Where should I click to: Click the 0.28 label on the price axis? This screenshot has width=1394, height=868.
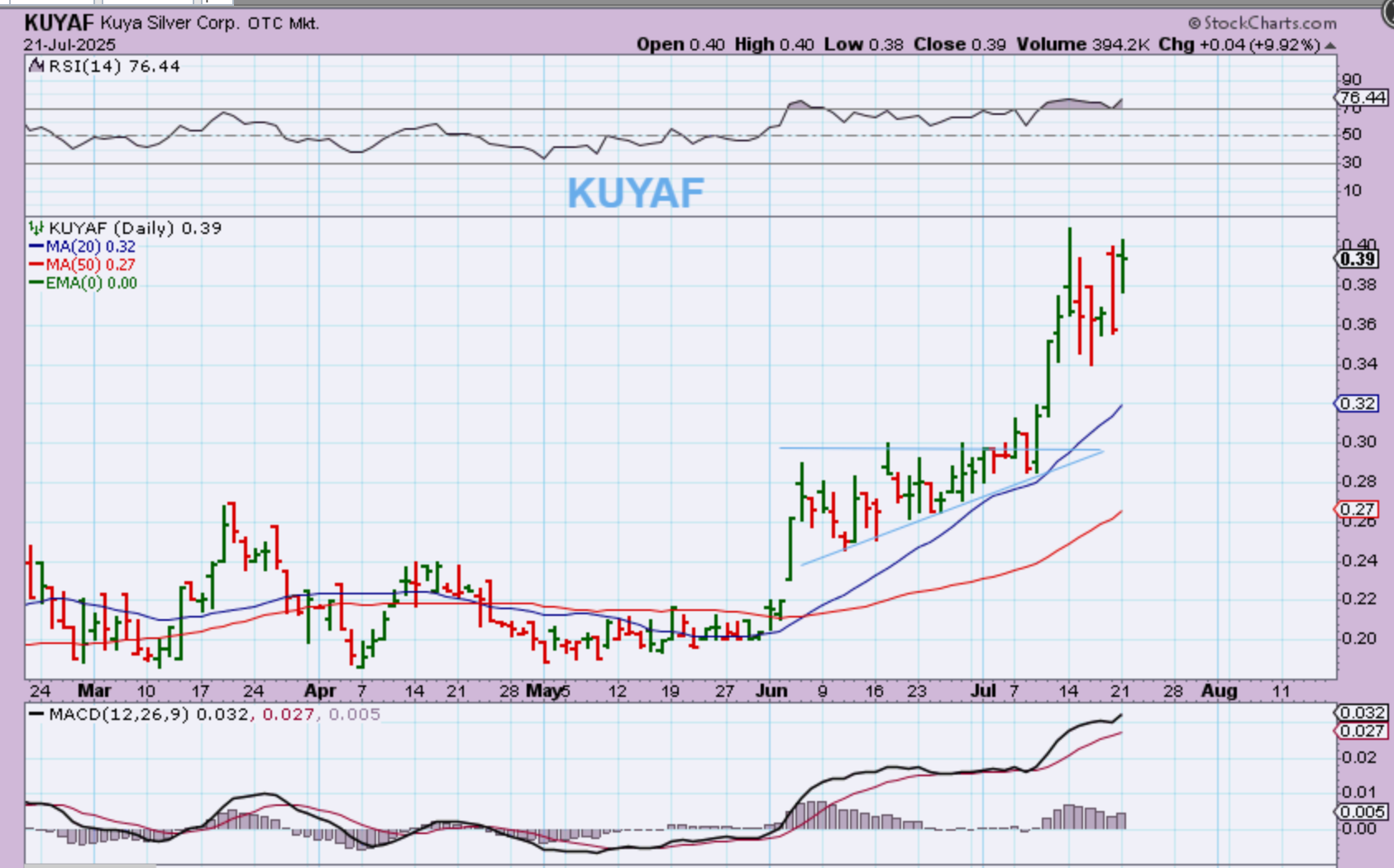(1358, 481)
